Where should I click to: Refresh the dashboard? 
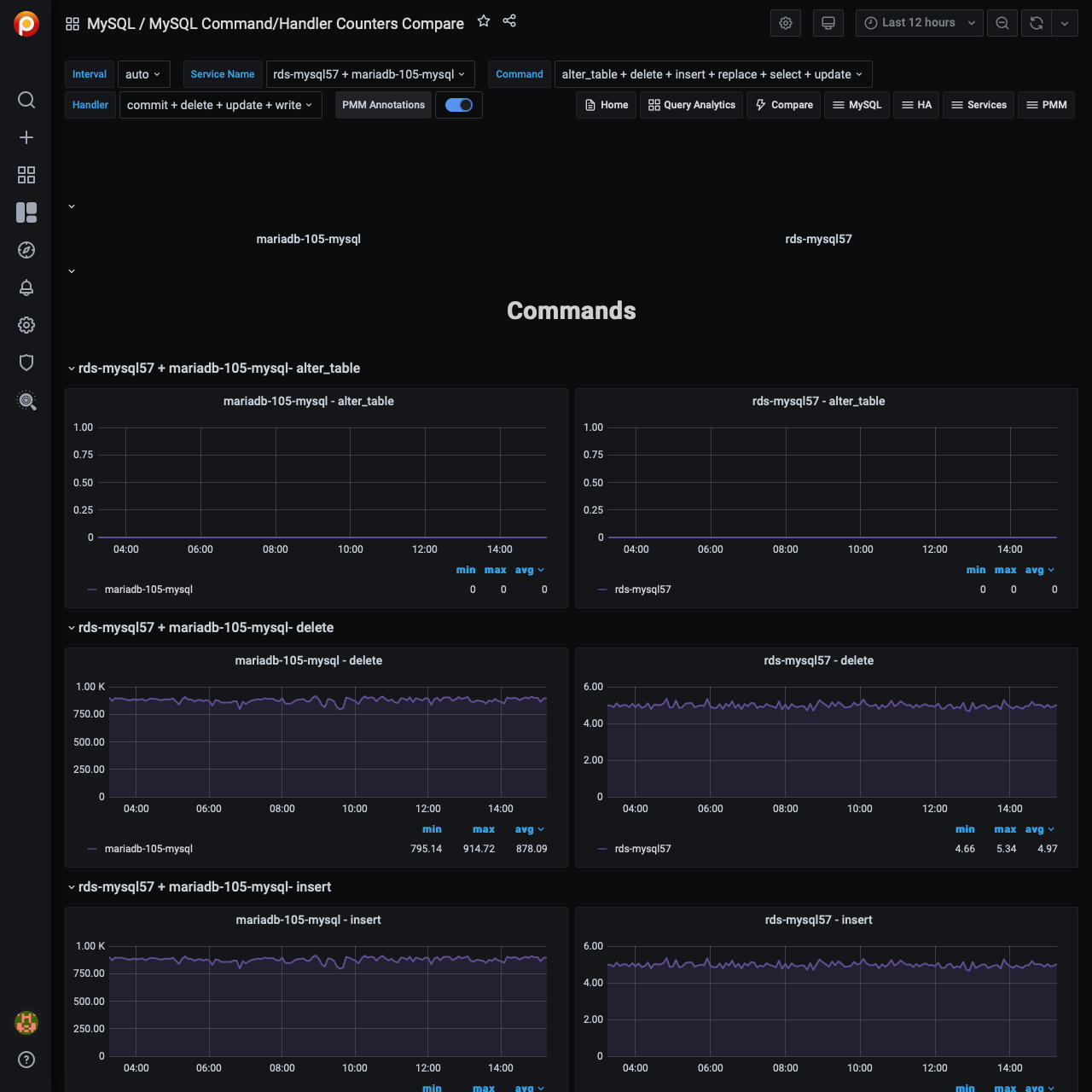pos(1037,23)
